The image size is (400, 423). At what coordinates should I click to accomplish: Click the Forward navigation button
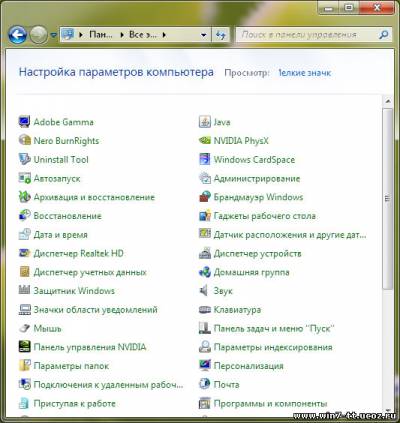(39, 35)
